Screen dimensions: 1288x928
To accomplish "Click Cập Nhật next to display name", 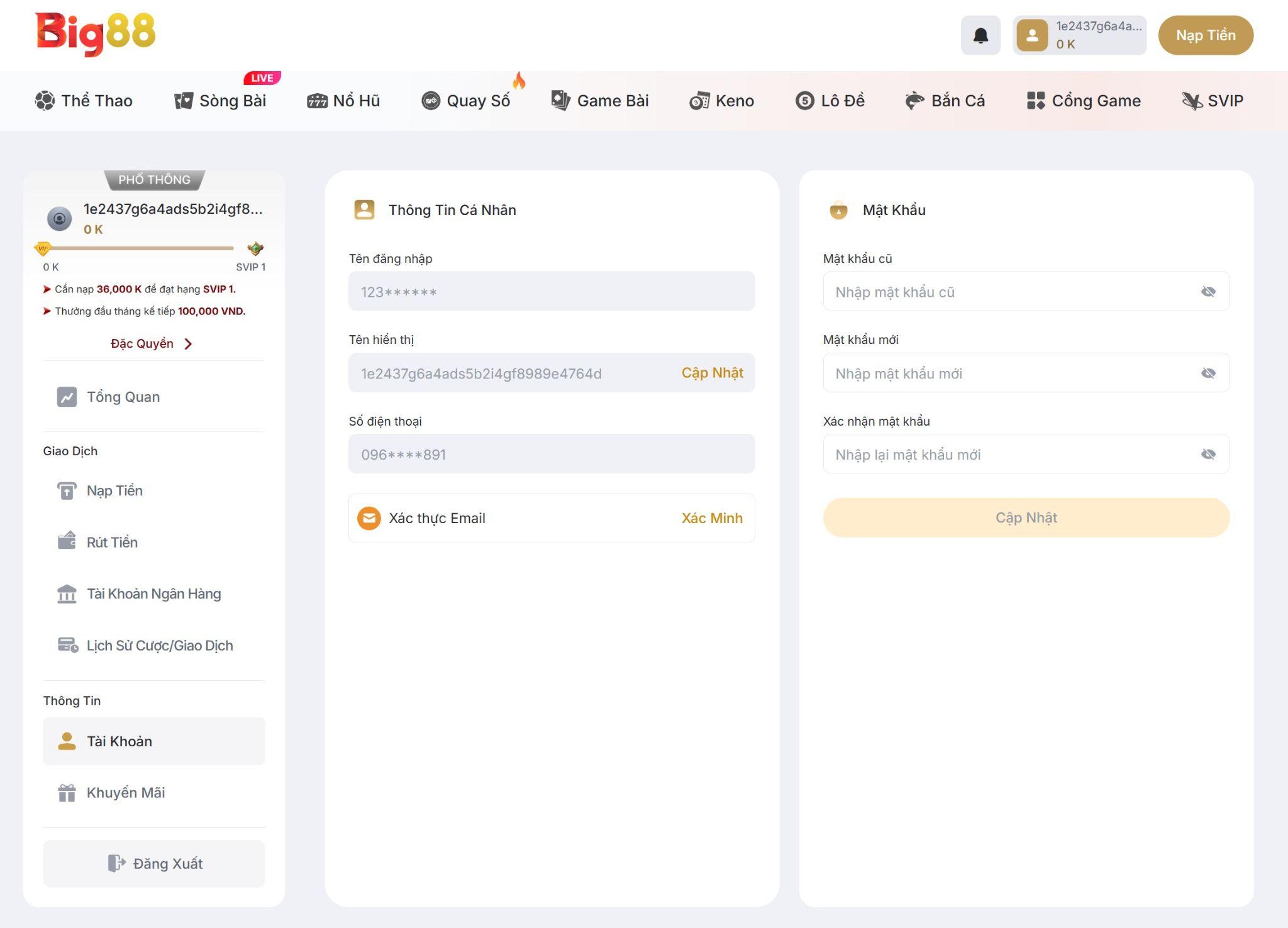I will [712, 373].
